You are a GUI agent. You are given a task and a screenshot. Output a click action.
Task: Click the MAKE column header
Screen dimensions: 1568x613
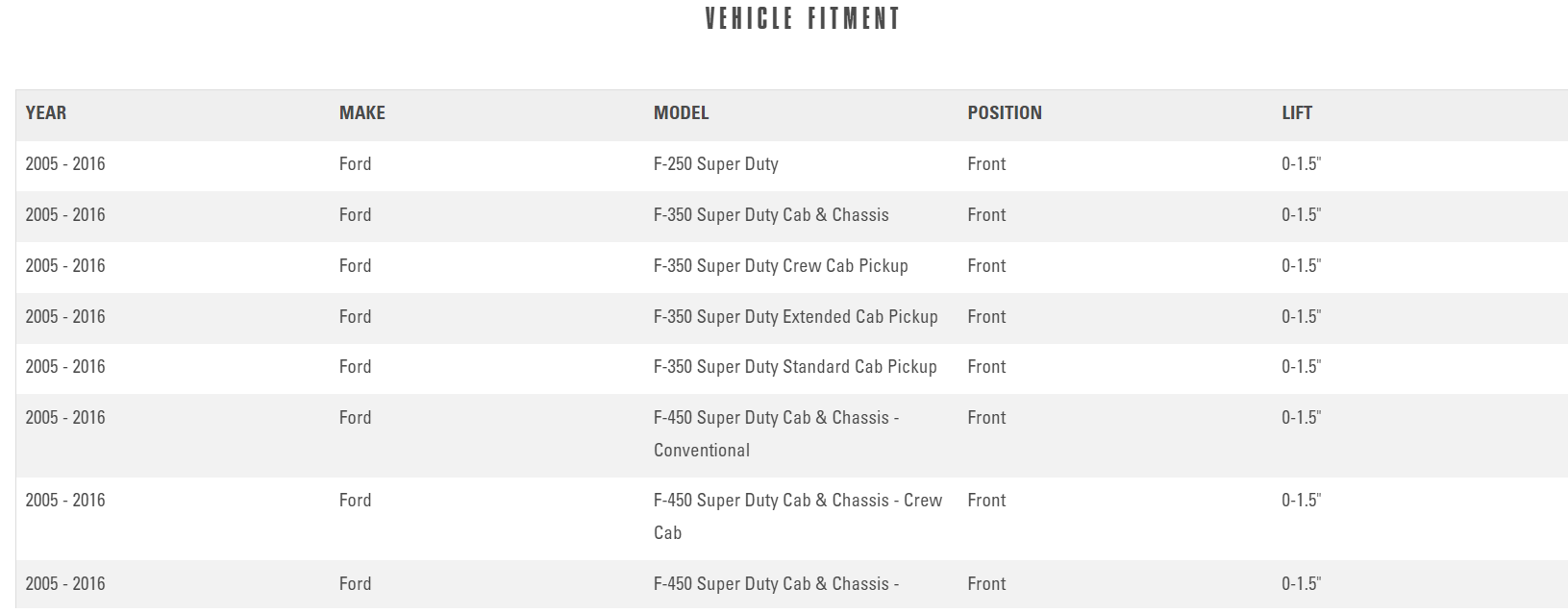361,113
